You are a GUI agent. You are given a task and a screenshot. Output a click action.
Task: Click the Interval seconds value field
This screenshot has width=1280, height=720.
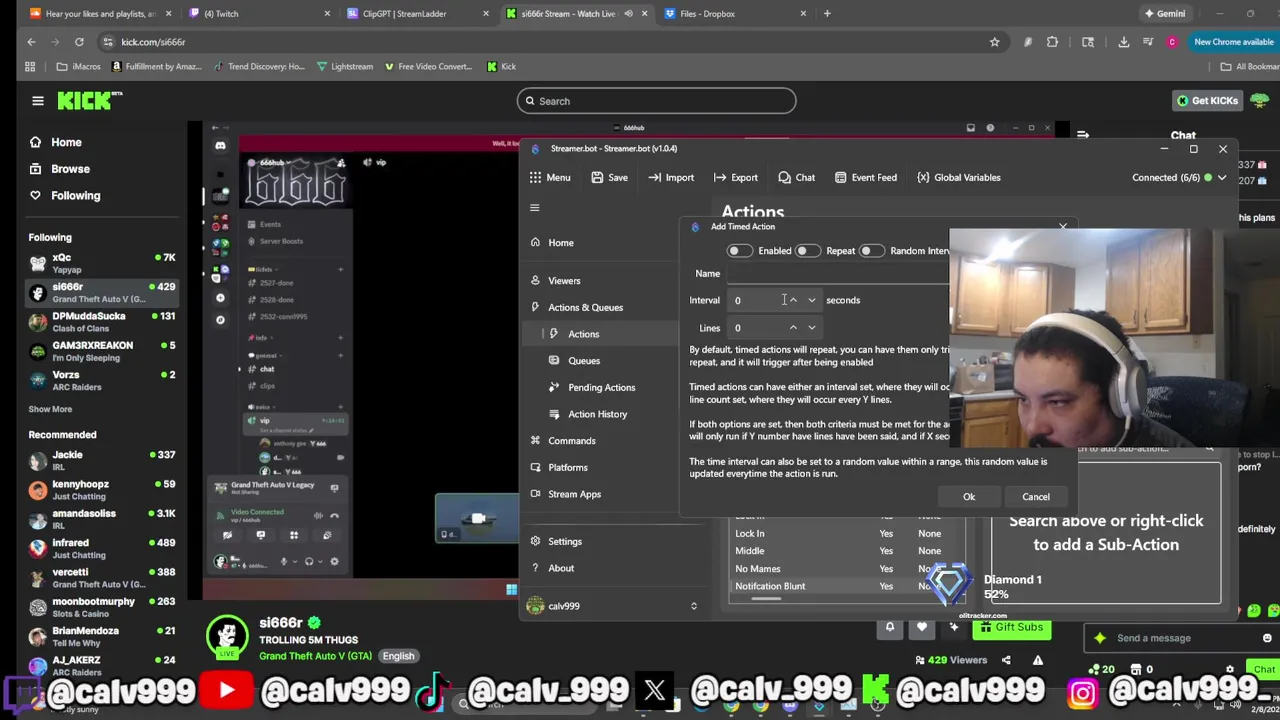point(758,300)
